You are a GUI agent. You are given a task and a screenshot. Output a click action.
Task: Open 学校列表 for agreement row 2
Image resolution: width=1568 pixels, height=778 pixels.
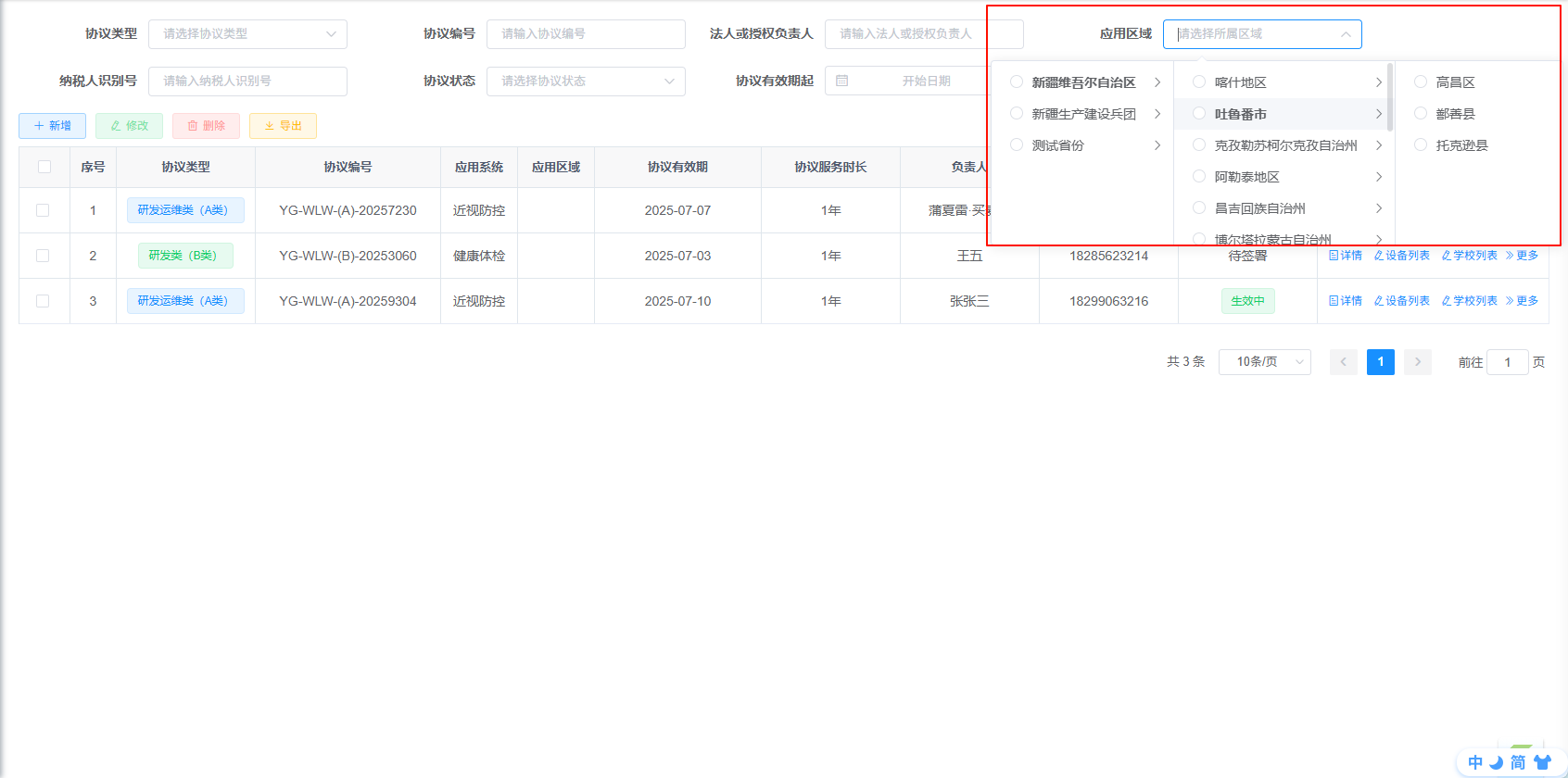pos(1470,256)
